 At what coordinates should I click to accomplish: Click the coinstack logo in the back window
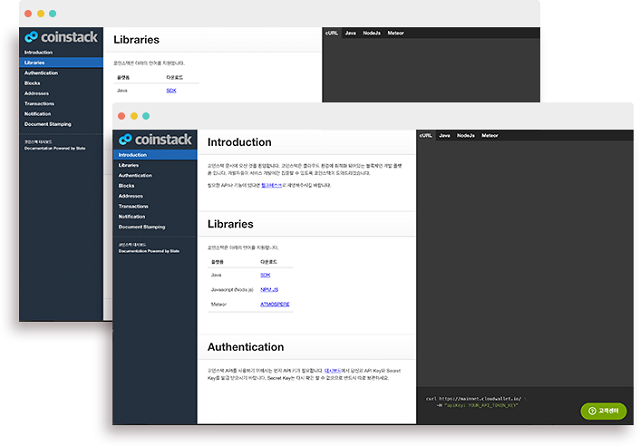(61, 37)
